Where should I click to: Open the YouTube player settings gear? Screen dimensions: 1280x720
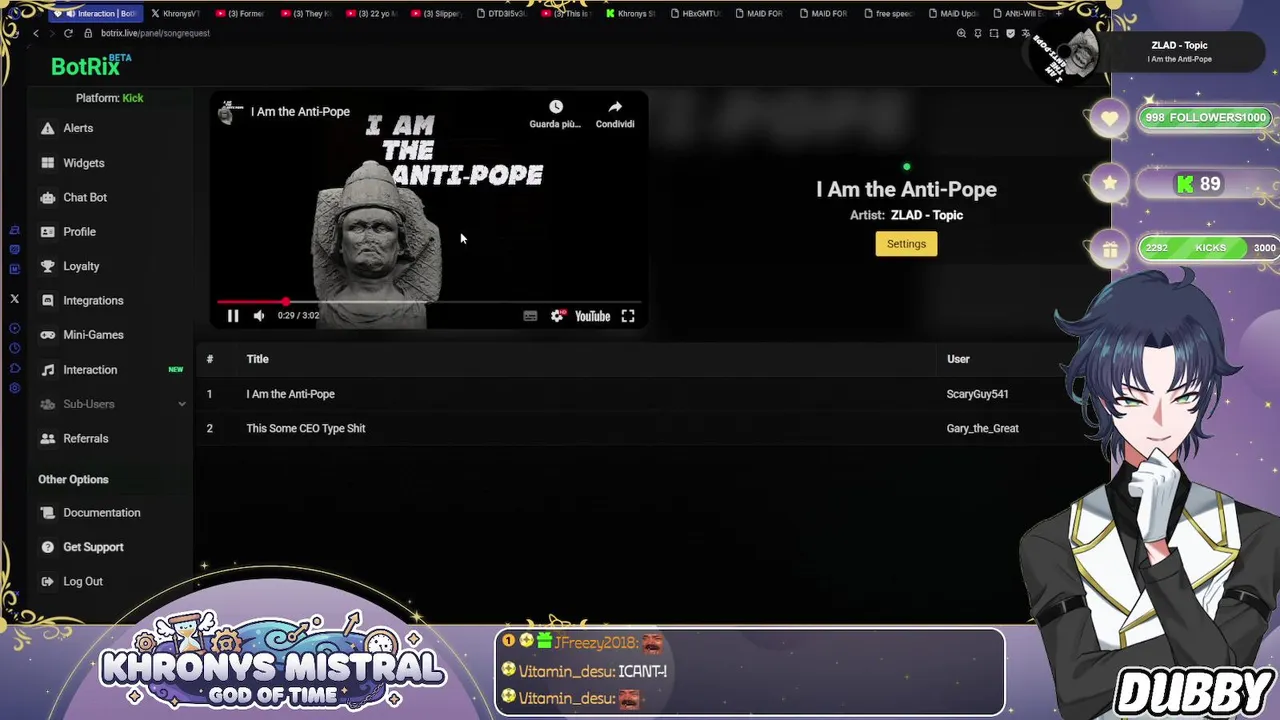558,316
